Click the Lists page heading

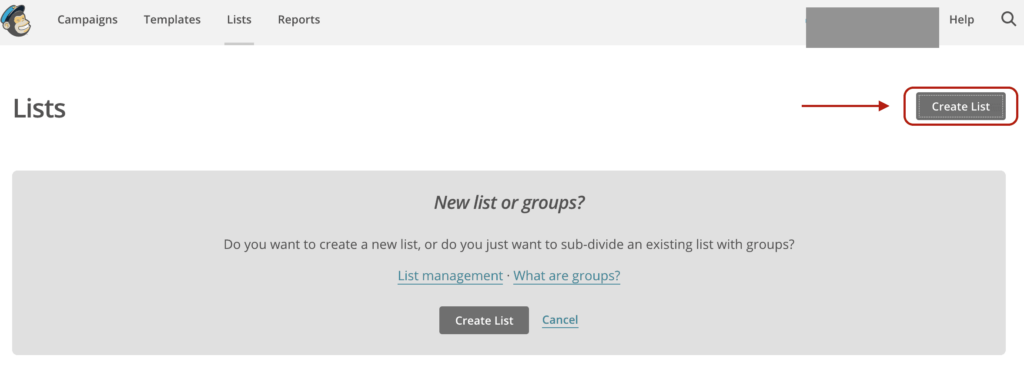pyautogui.click(x=39, y=108)
